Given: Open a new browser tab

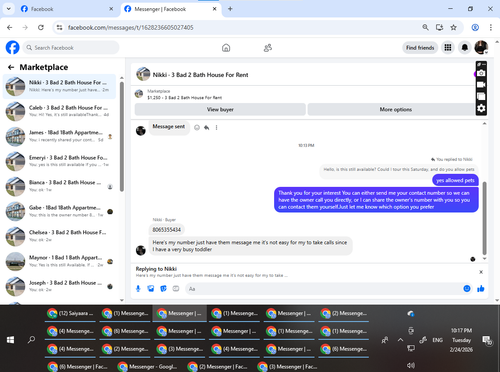Looking at the screenshot, I should 230,9.
